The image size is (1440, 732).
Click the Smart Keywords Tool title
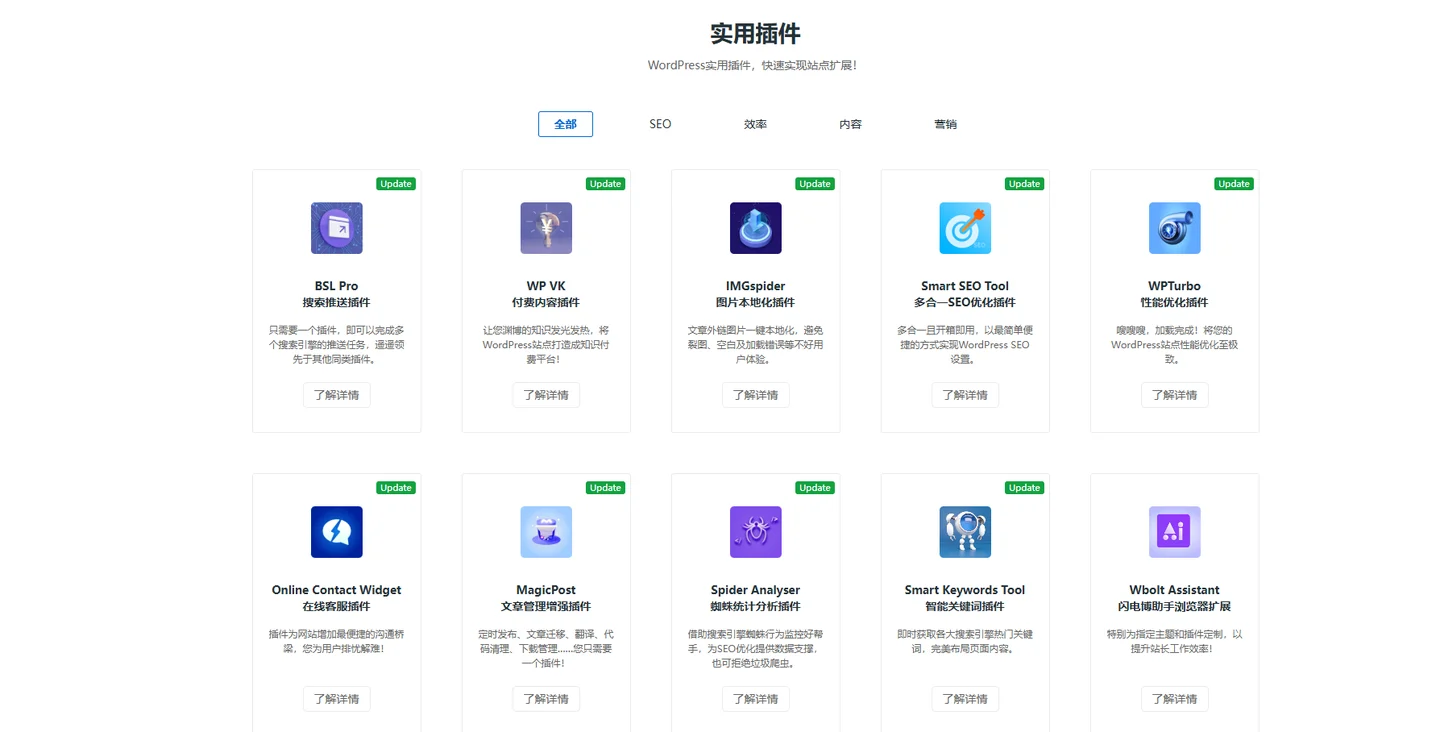click(965, 590)
